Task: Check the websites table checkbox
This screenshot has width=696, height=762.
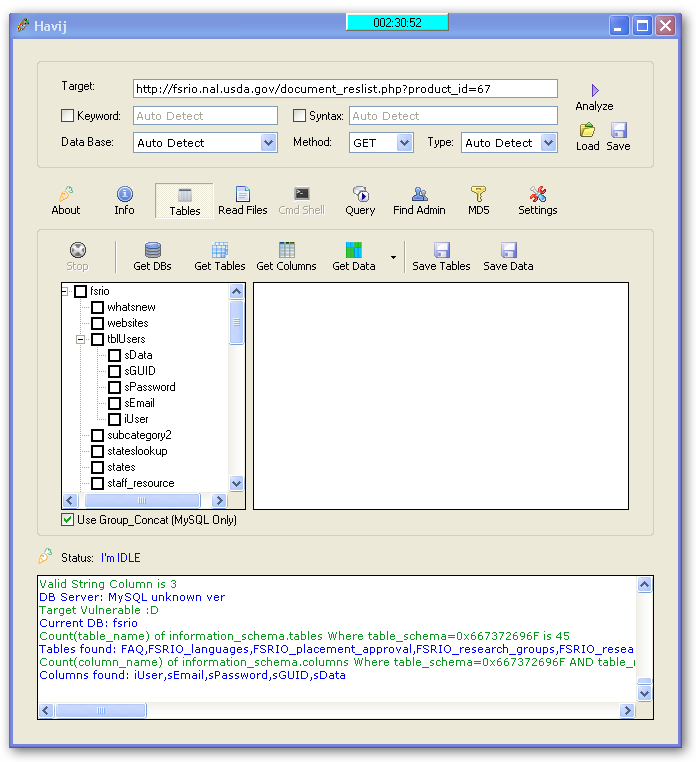Action: 98,323
